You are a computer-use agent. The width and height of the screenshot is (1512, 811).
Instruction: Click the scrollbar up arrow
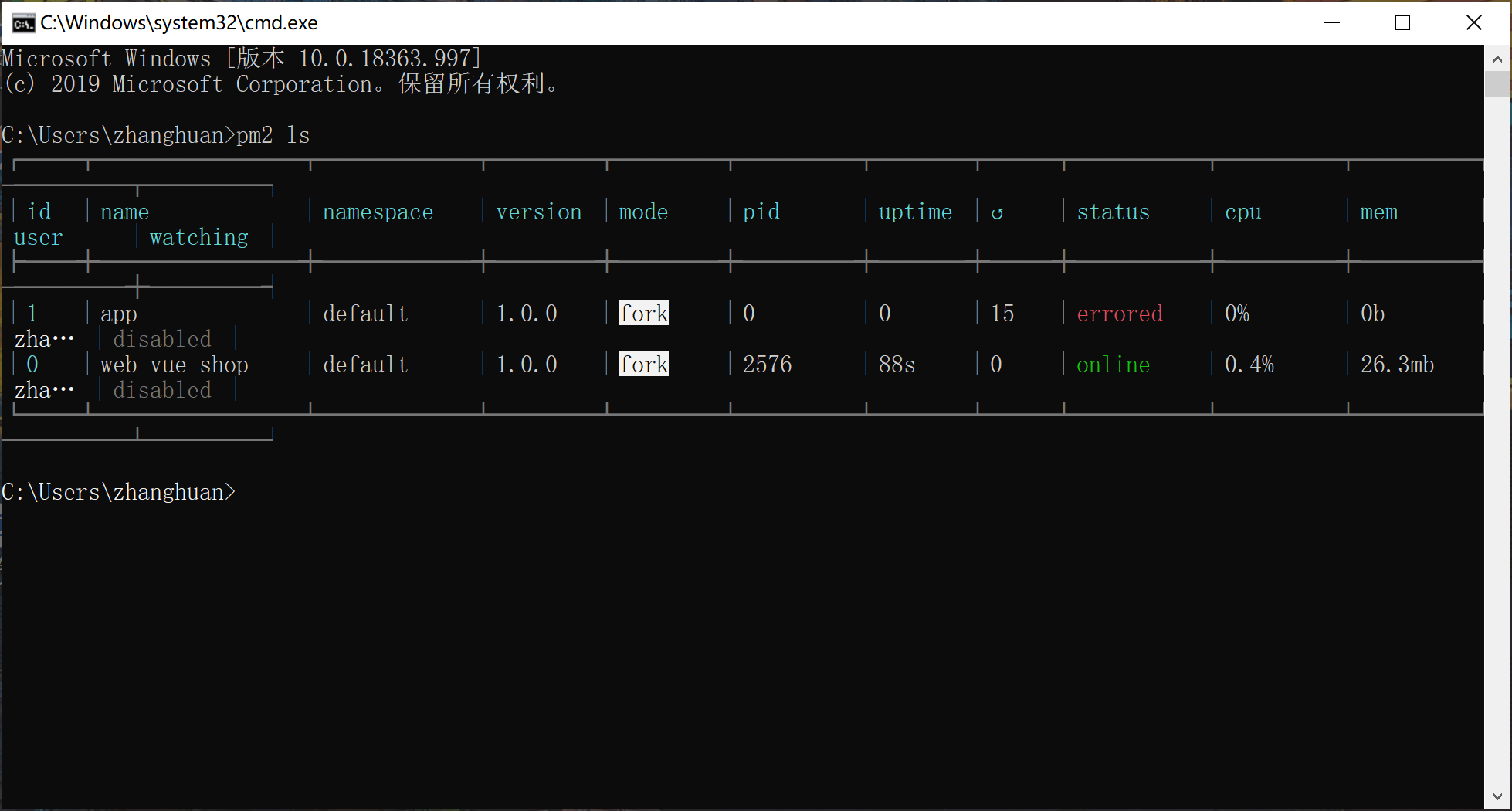tap(1497, 58)
